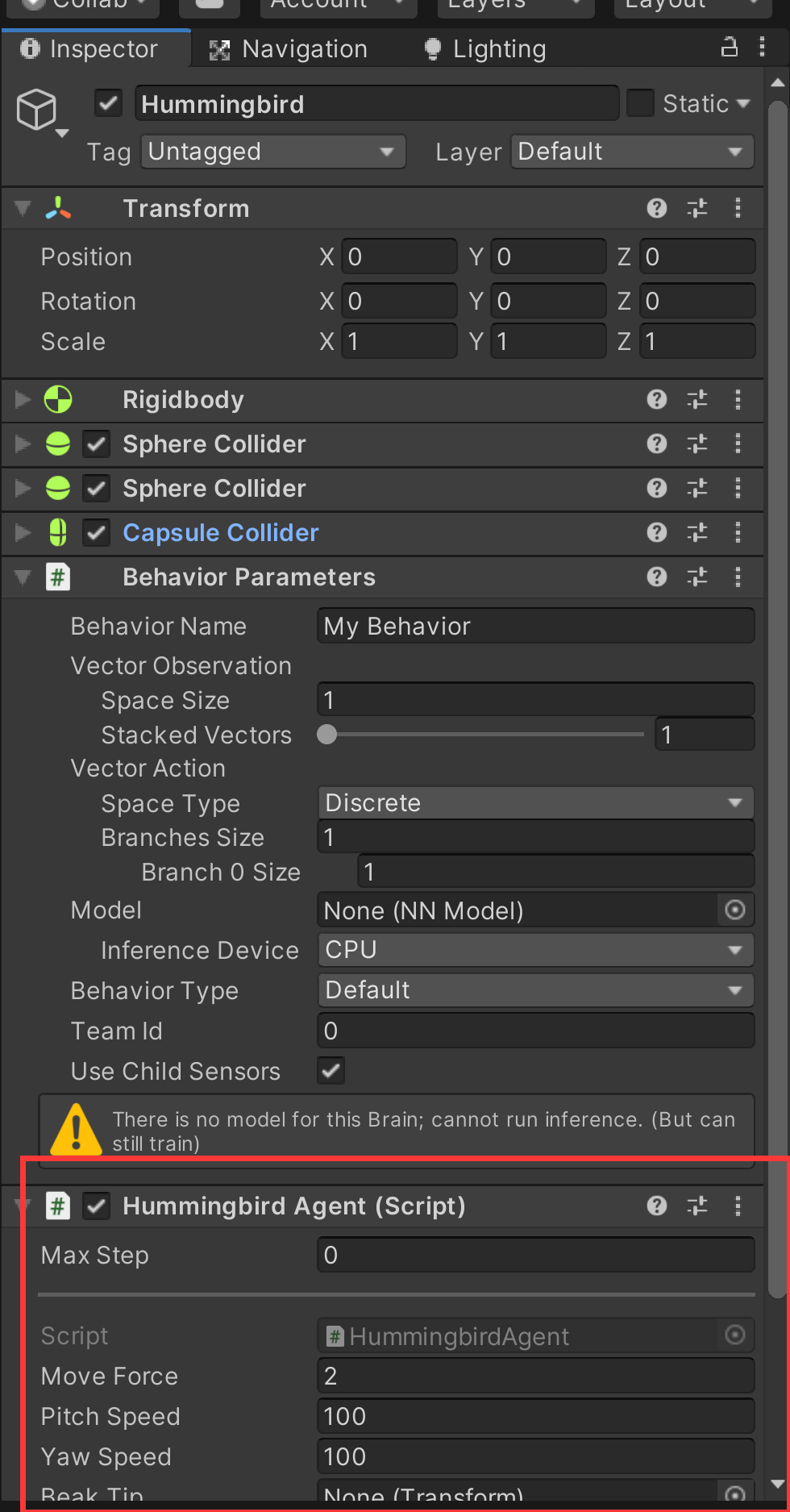Open the Lighting tab
The height and width of the screenshot is (1512, 790).
(484, 48)
